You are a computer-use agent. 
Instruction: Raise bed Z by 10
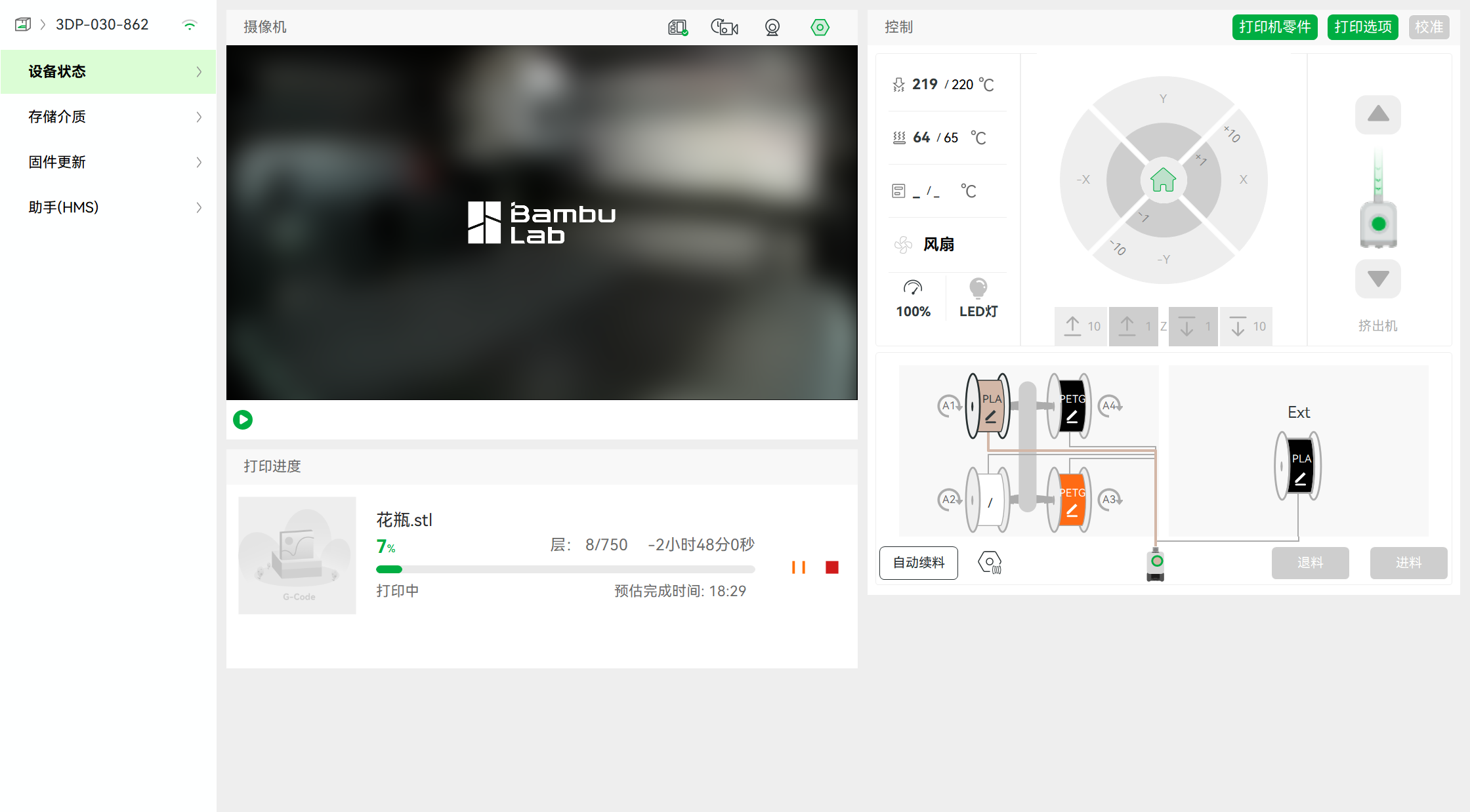tap(1081, 326)
